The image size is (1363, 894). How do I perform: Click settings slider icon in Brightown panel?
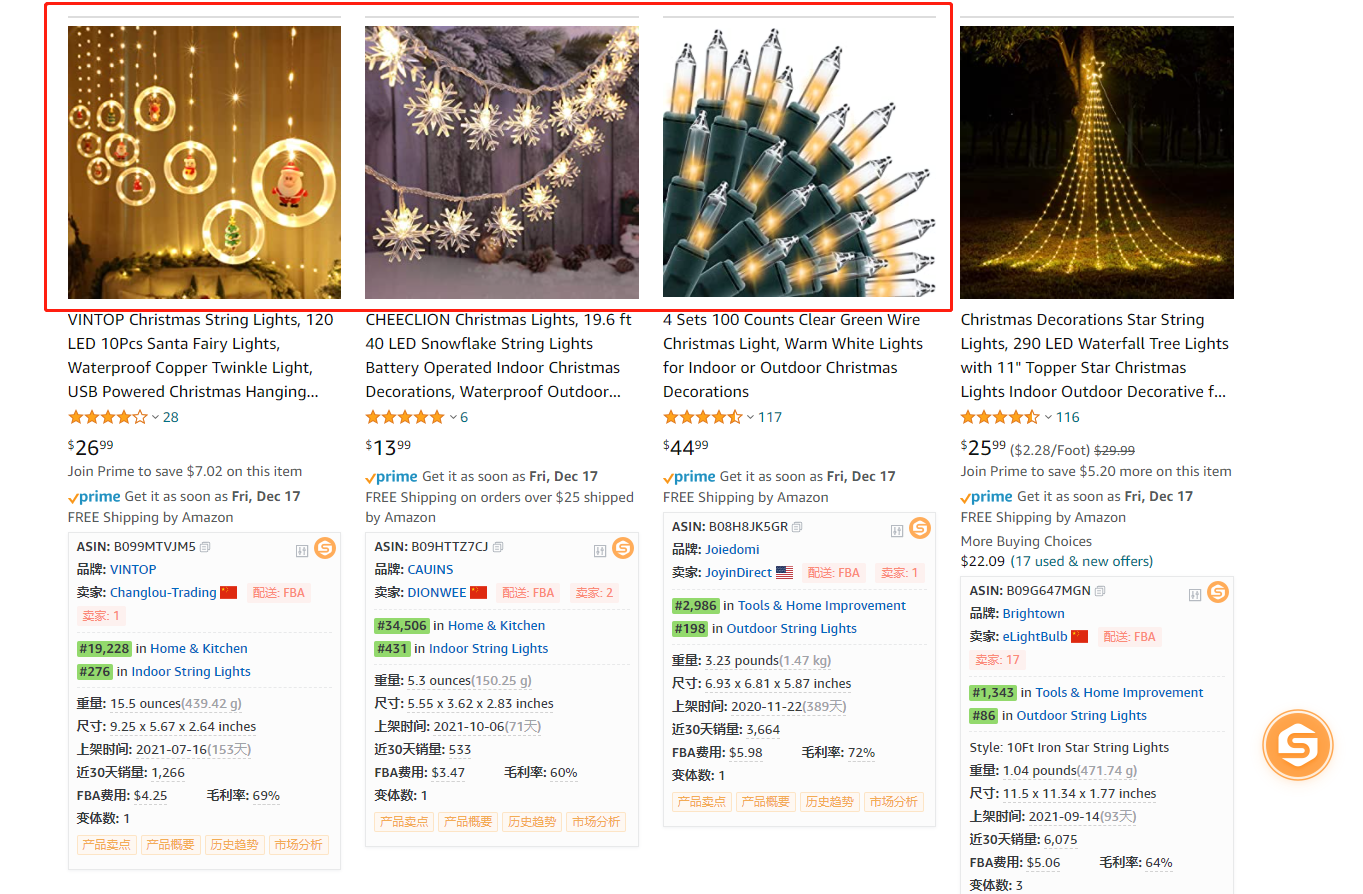coord(1194,595)
